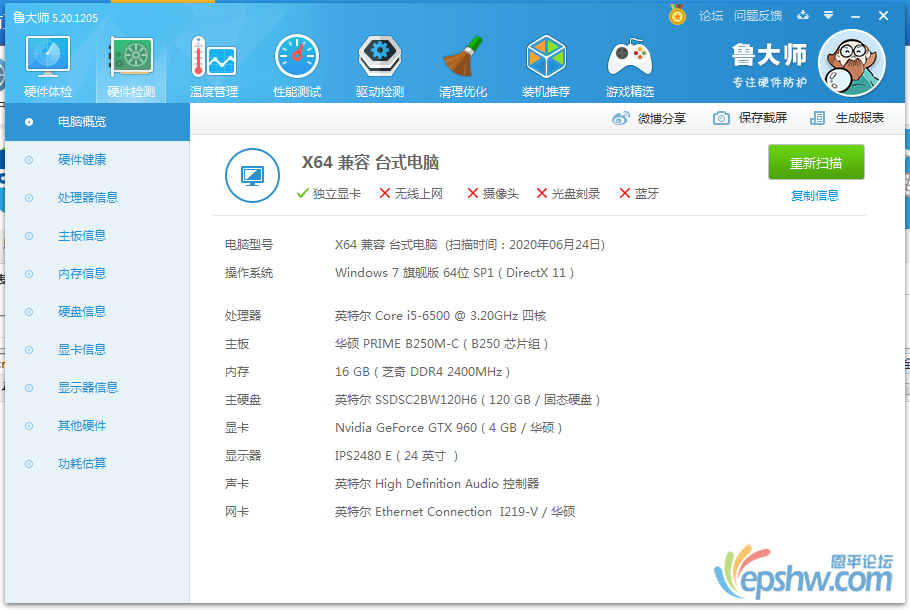Screen dimensions: 910x610
Task: Click the 蓝牙 status item
Action: click(639, 194)
